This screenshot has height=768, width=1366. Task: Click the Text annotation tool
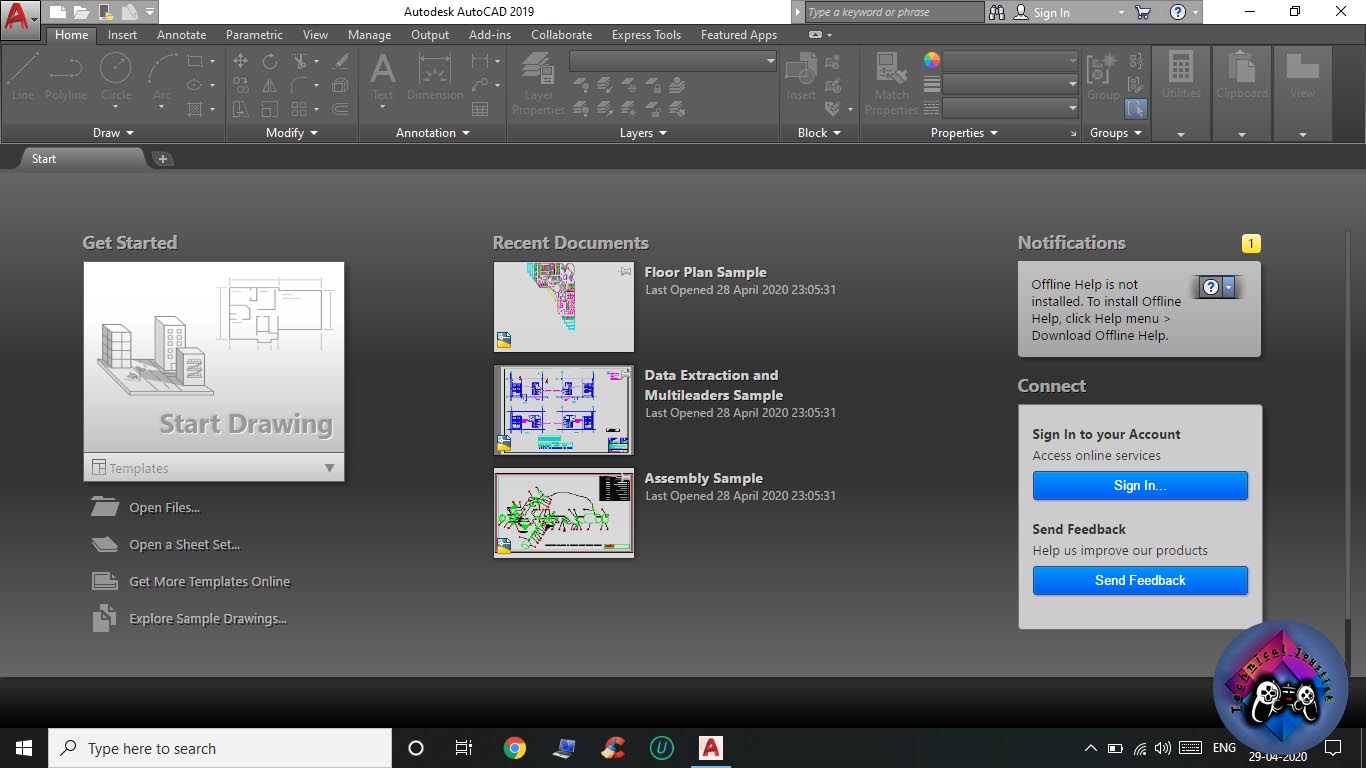383,78
